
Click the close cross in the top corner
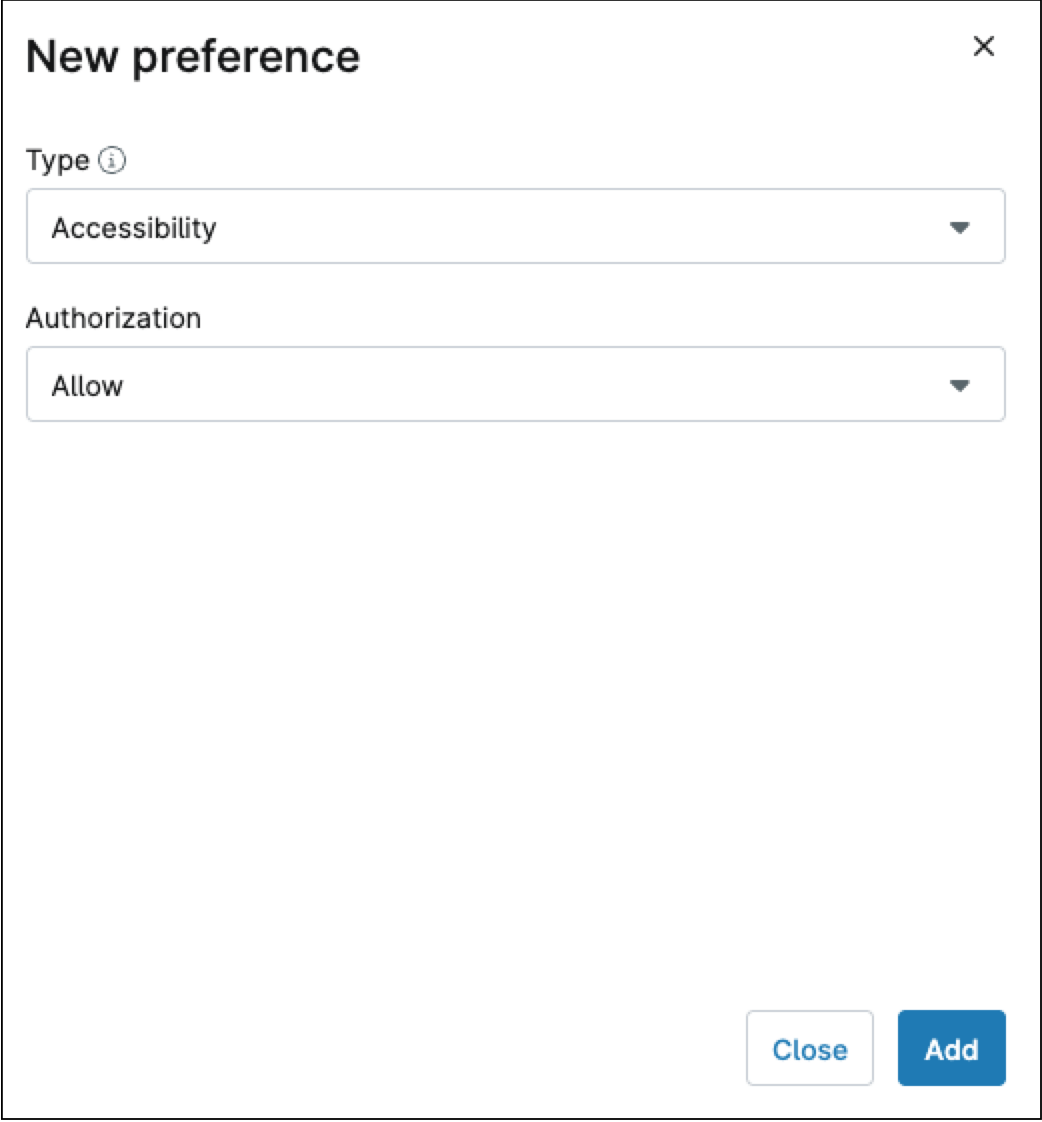[x=985, y=46]
